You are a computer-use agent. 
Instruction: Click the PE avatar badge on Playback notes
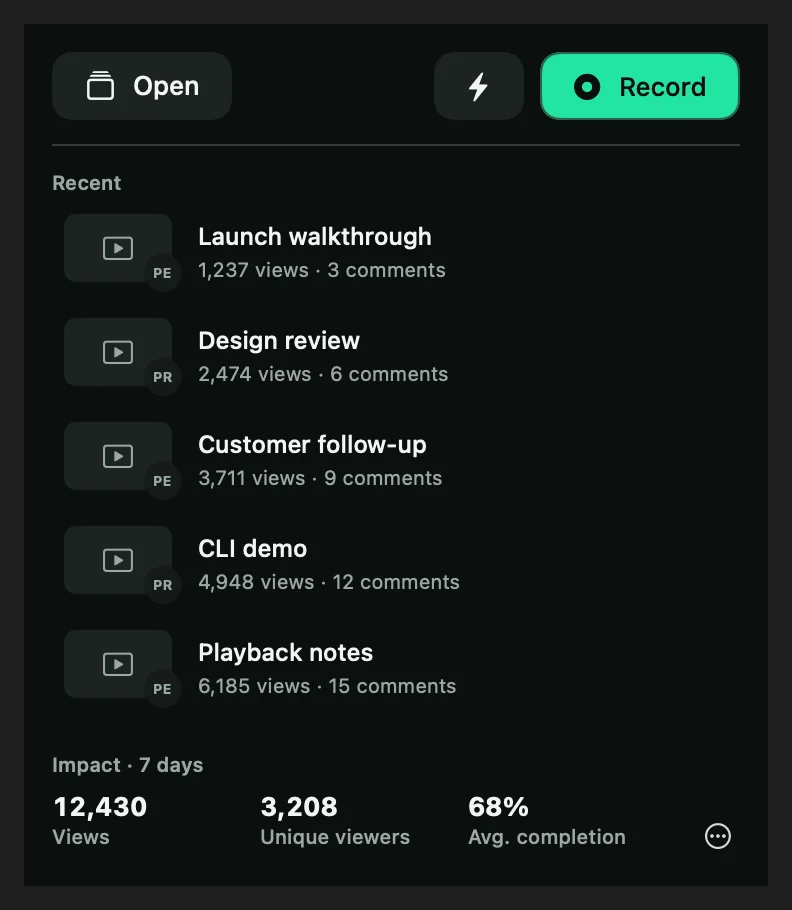tap(162, 688)
